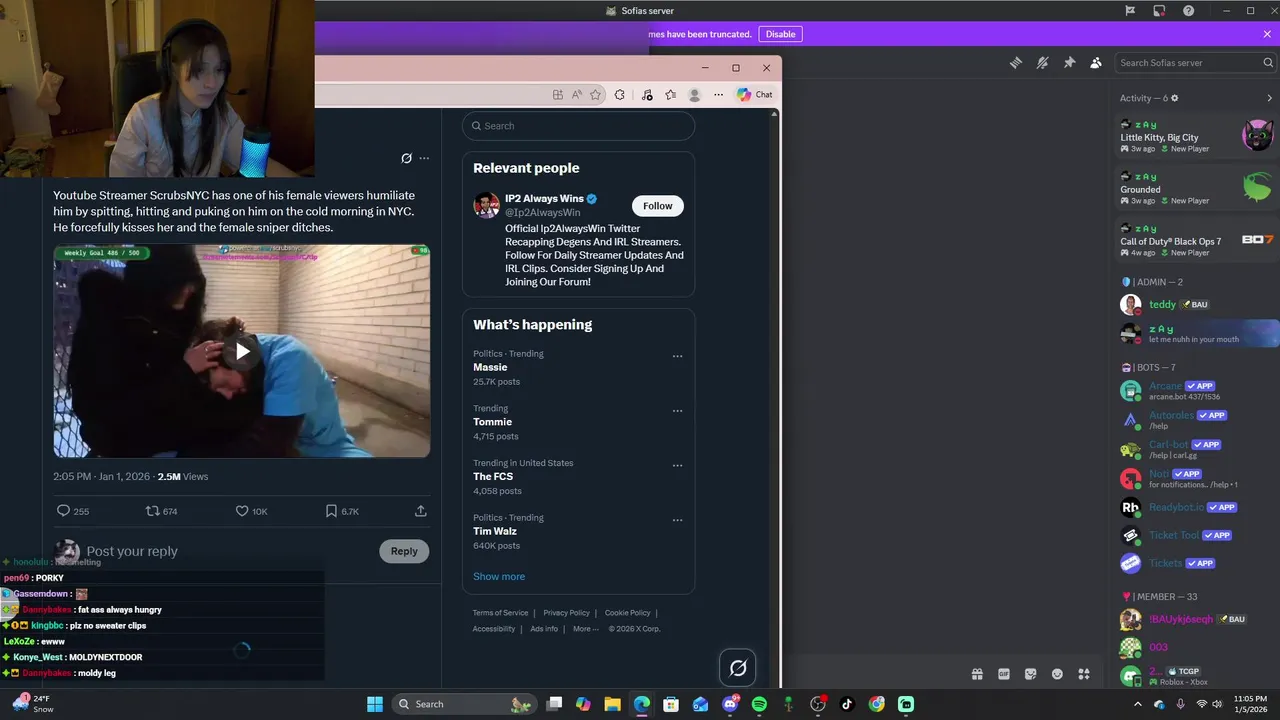Open Discord pinned messages icon
1280x720 pixels.
coord(1069,62)
